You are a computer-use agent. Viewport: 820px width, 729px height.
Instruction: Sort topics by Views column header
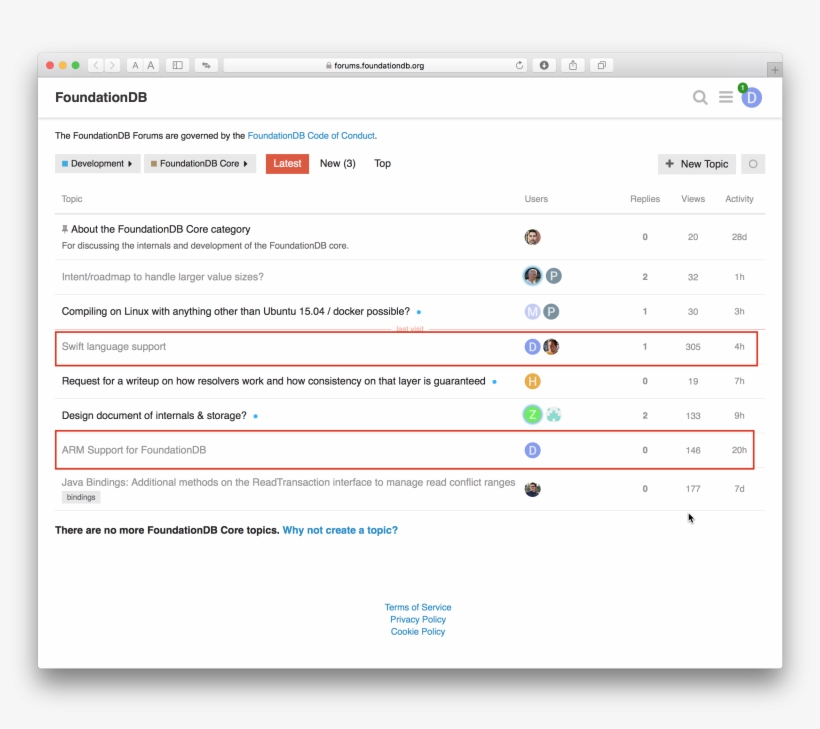point(692,199)
